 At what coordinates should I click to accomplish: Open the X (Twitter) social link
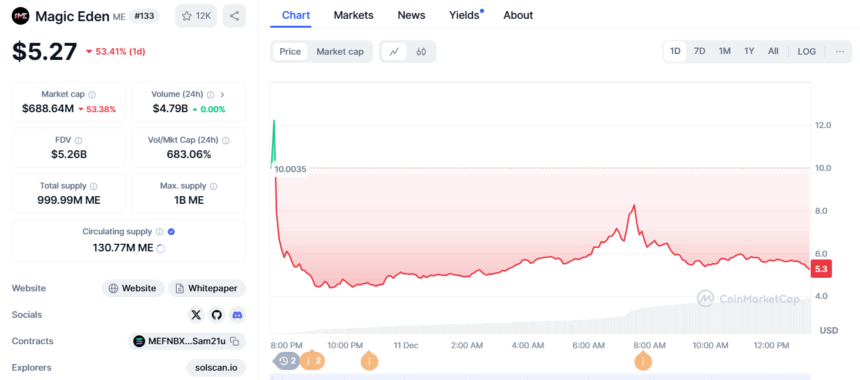coord(196,315)
